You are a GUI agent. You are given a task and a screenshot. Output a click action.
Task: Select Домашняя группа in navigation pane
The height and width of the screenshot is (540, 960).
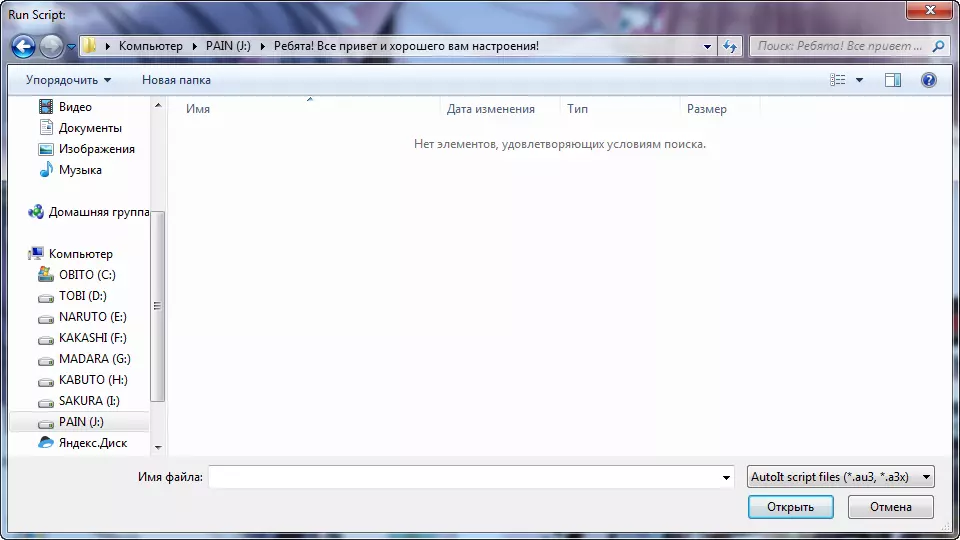88,212
